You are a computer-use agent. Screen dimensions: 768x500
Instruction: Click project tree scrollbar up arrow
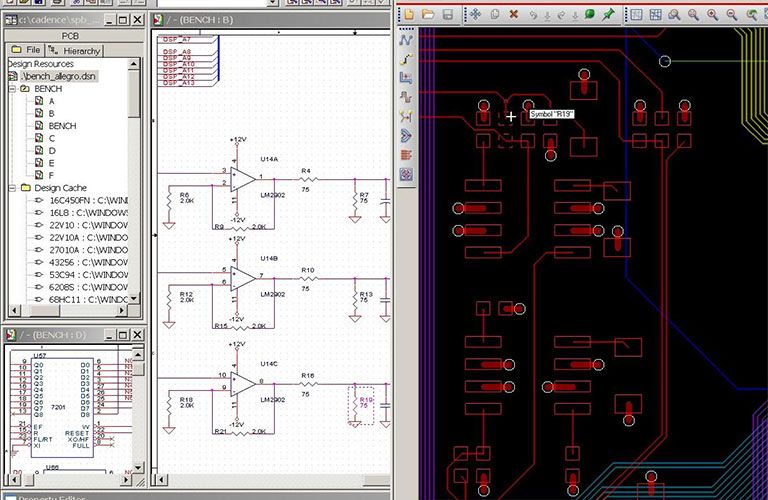click(134, 64)
